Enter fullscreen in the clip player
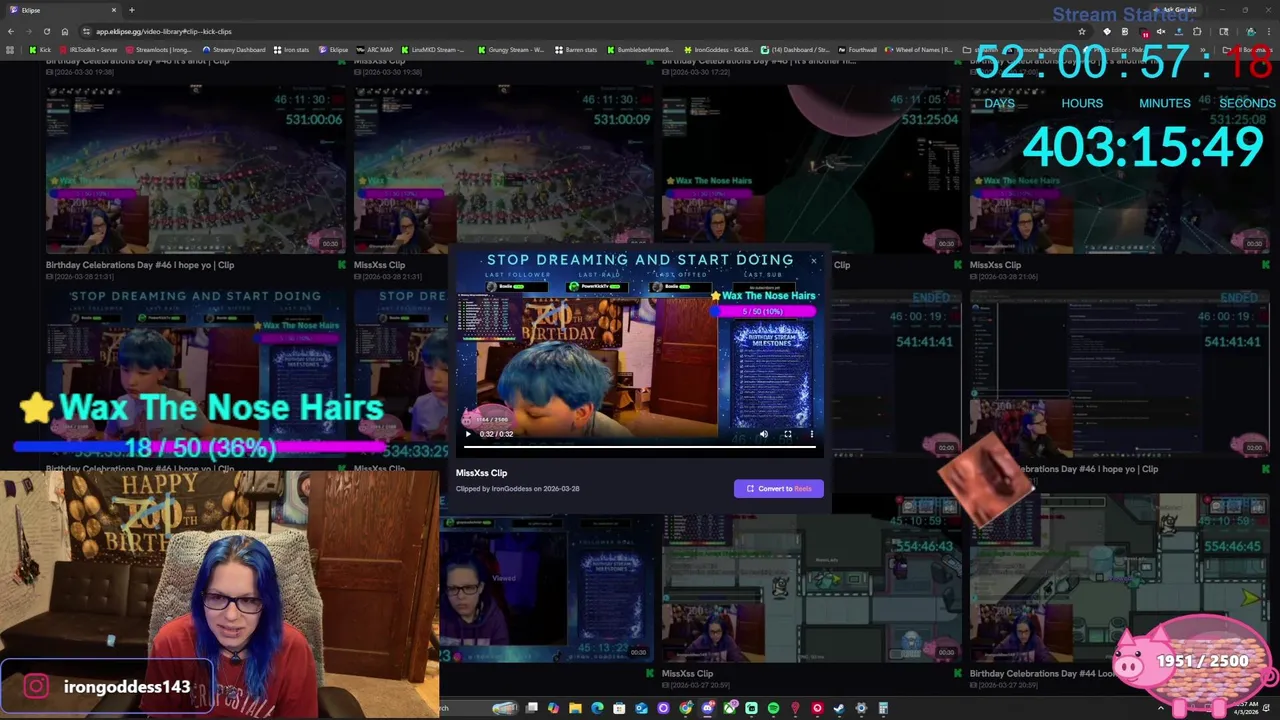Screen dimensions: 1280x720 pyautogui.click(x=788, y=434)
